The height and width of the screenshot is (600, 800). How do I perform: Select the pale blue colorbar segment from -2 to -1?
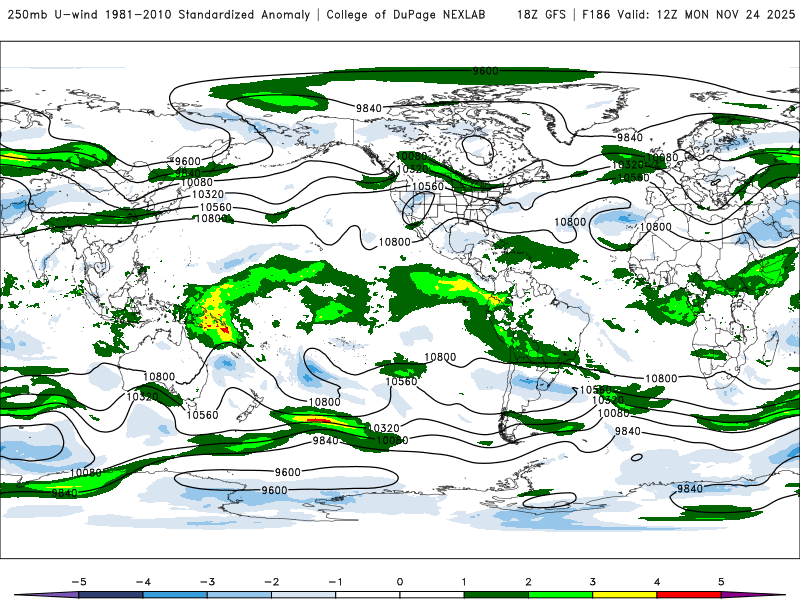(304, 595)
